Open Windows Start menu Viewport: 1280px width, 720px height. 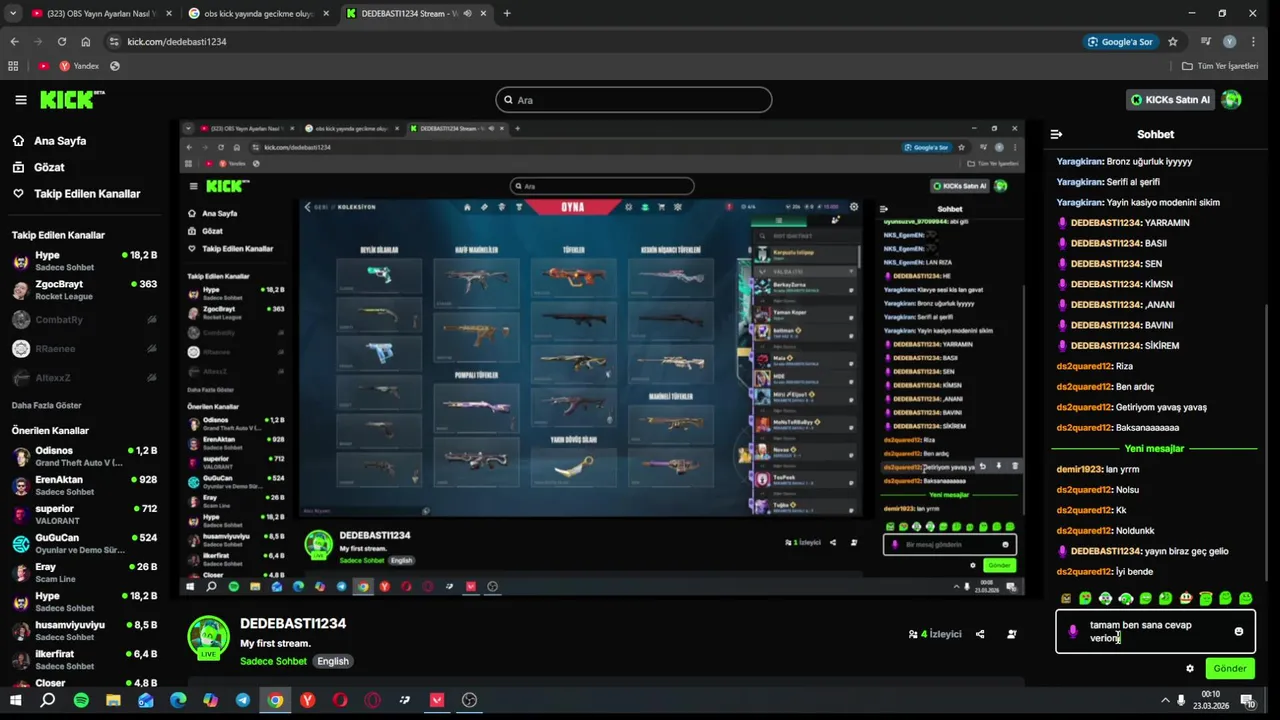15,700
